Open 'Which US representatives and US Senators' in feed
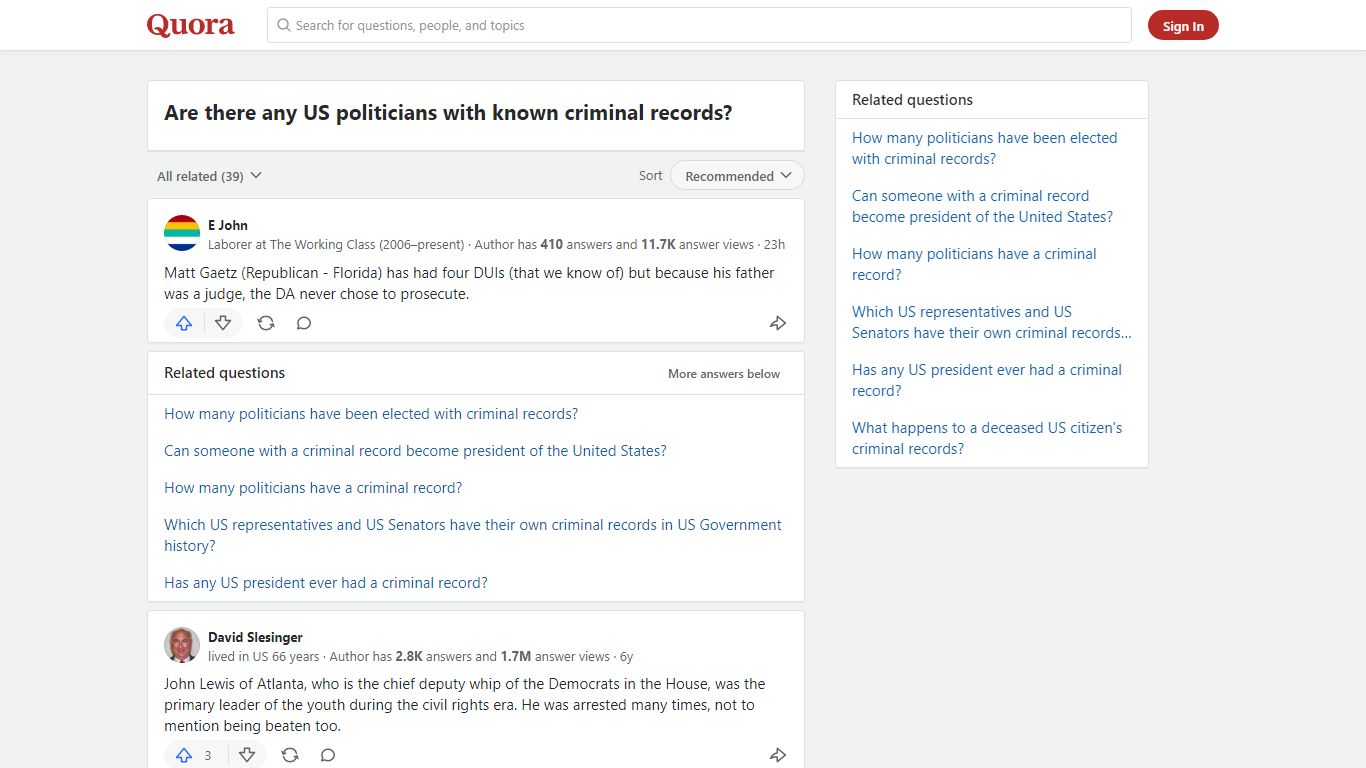 (473, 535)
